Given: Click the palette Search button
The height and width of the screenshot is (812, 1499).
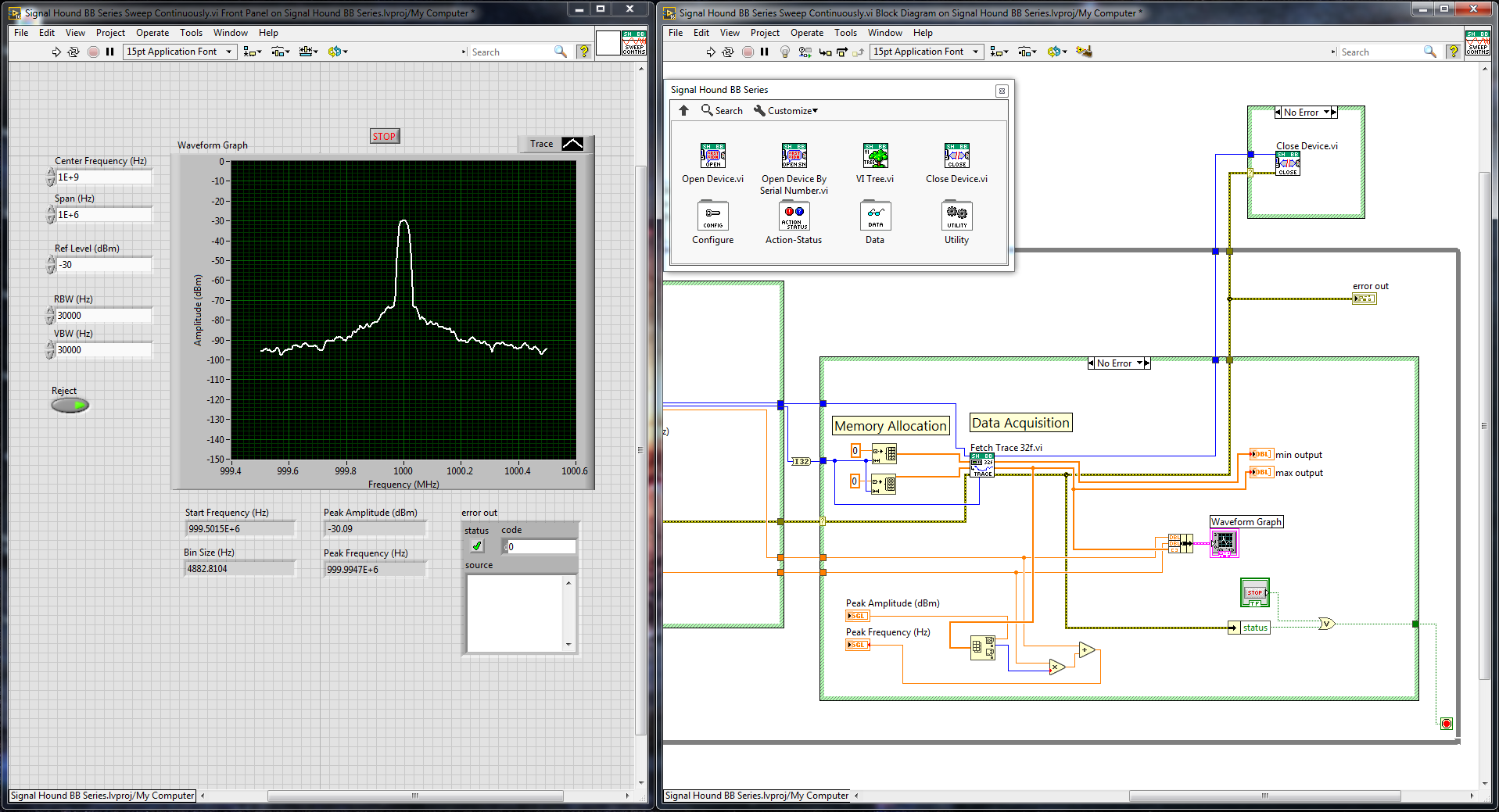Looking at the screenshot, I should pyautogui.click(x=722, y=111).
